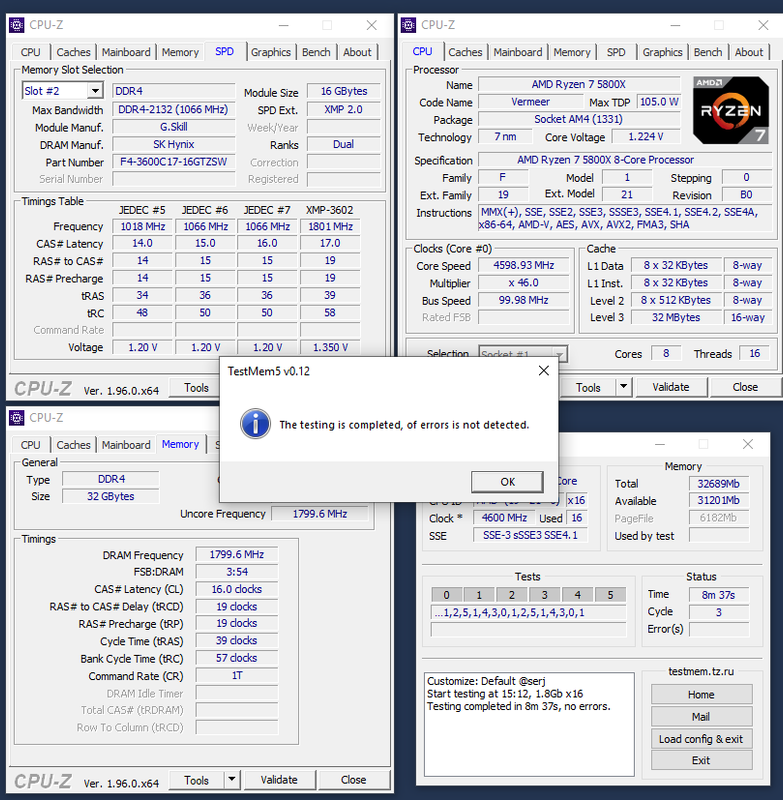Click the Total memory 32689Mb value
This screenshot has height=800, width=783.
click(719, 483)
